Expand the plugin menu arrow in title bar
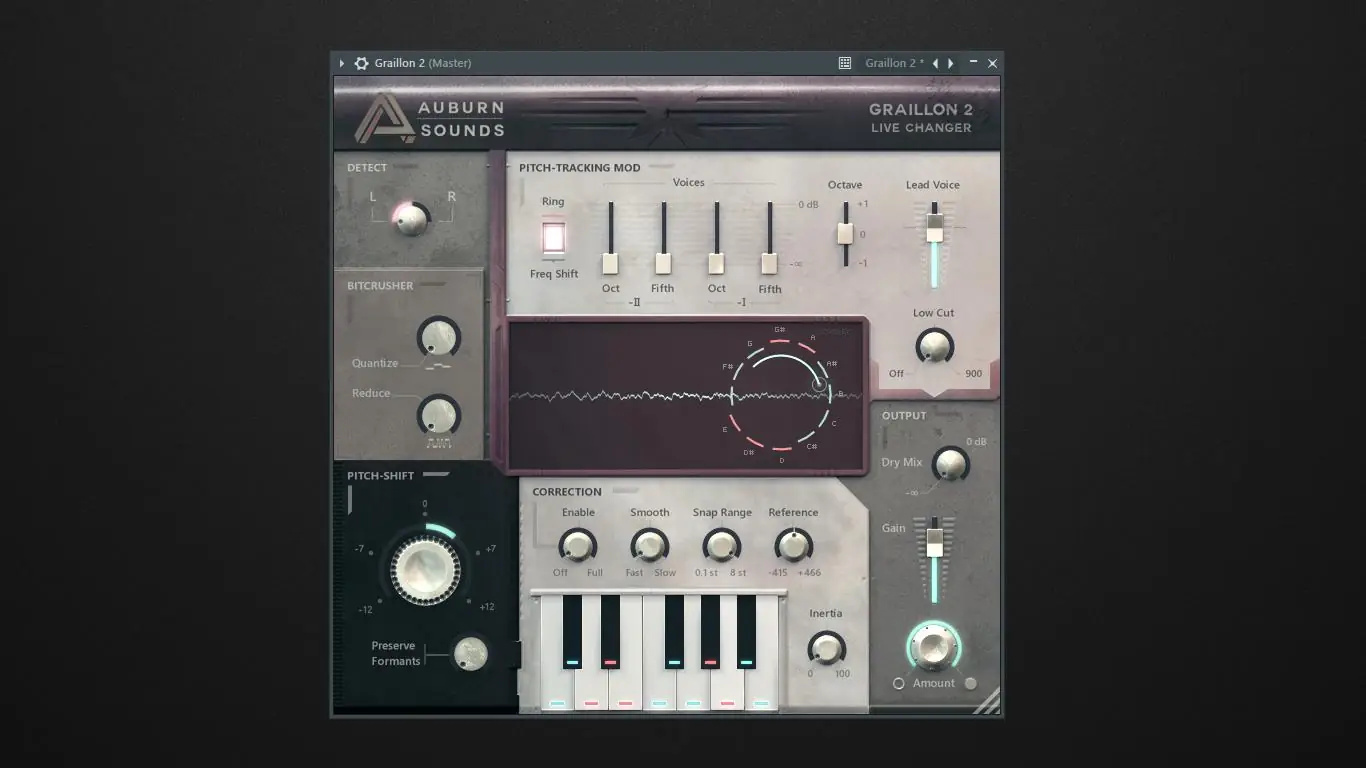 click(x=342, y=63)
